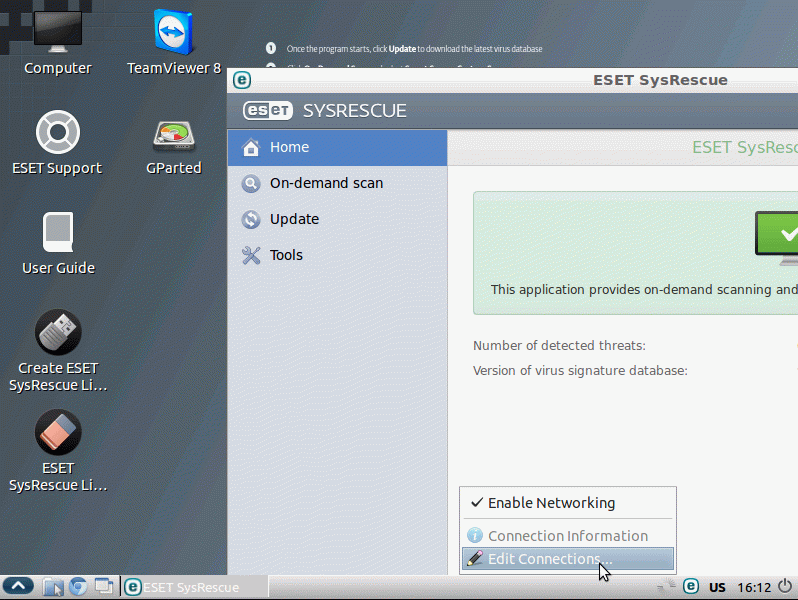The width and height of the screenshot is (798, 600).
Task: Click the show desktop taskbar icon
Action: point(103,586)
